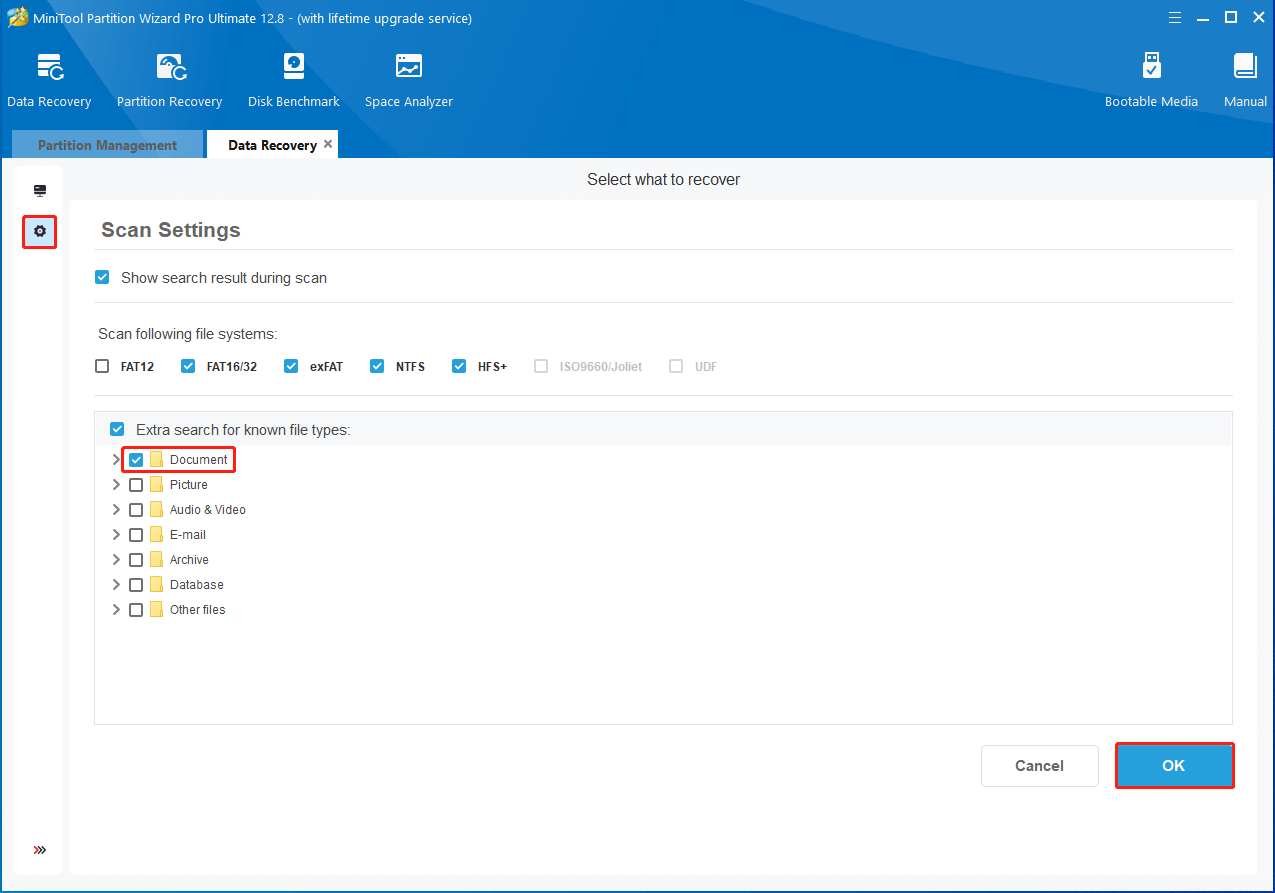Uncheck the Document file type checkbox
This screenshot has height=893, width=1275.
[136, 460]
